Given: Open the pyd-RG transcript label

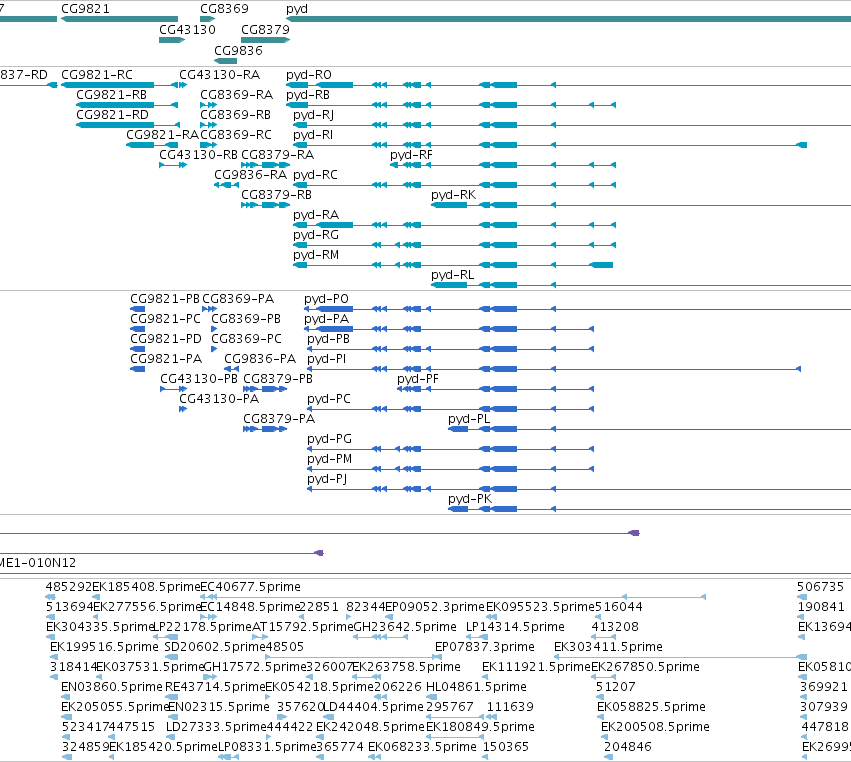Looking at the screenshot, I should [316, 234].
